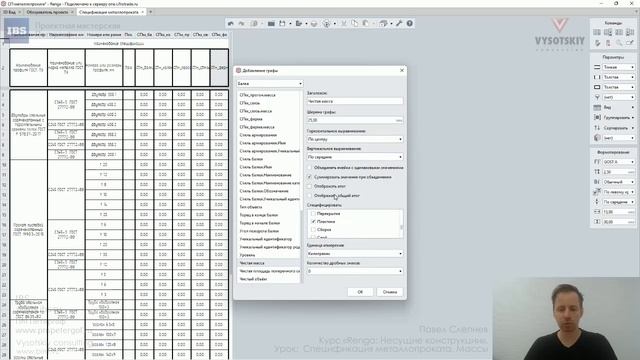
Task: Open the "Обычный" font style dropdown
Action: (619, 182)
